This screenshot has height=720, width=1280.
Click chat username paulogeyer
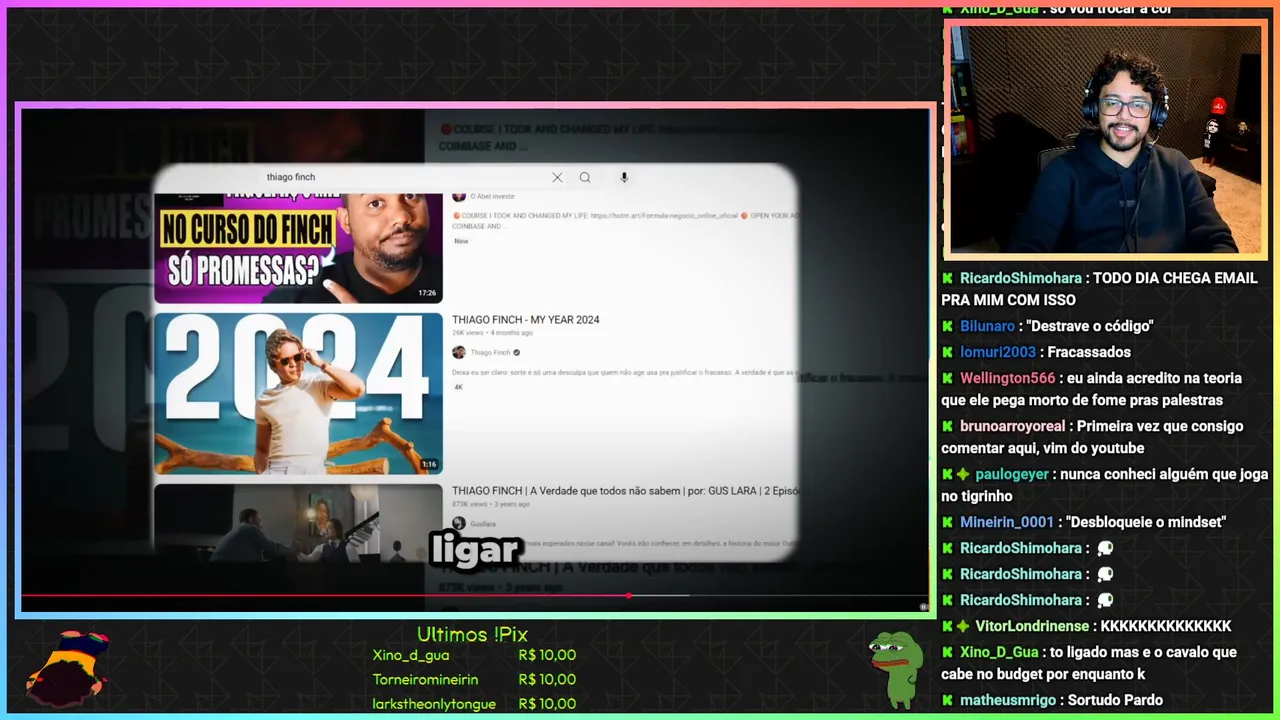(1012, 474)
